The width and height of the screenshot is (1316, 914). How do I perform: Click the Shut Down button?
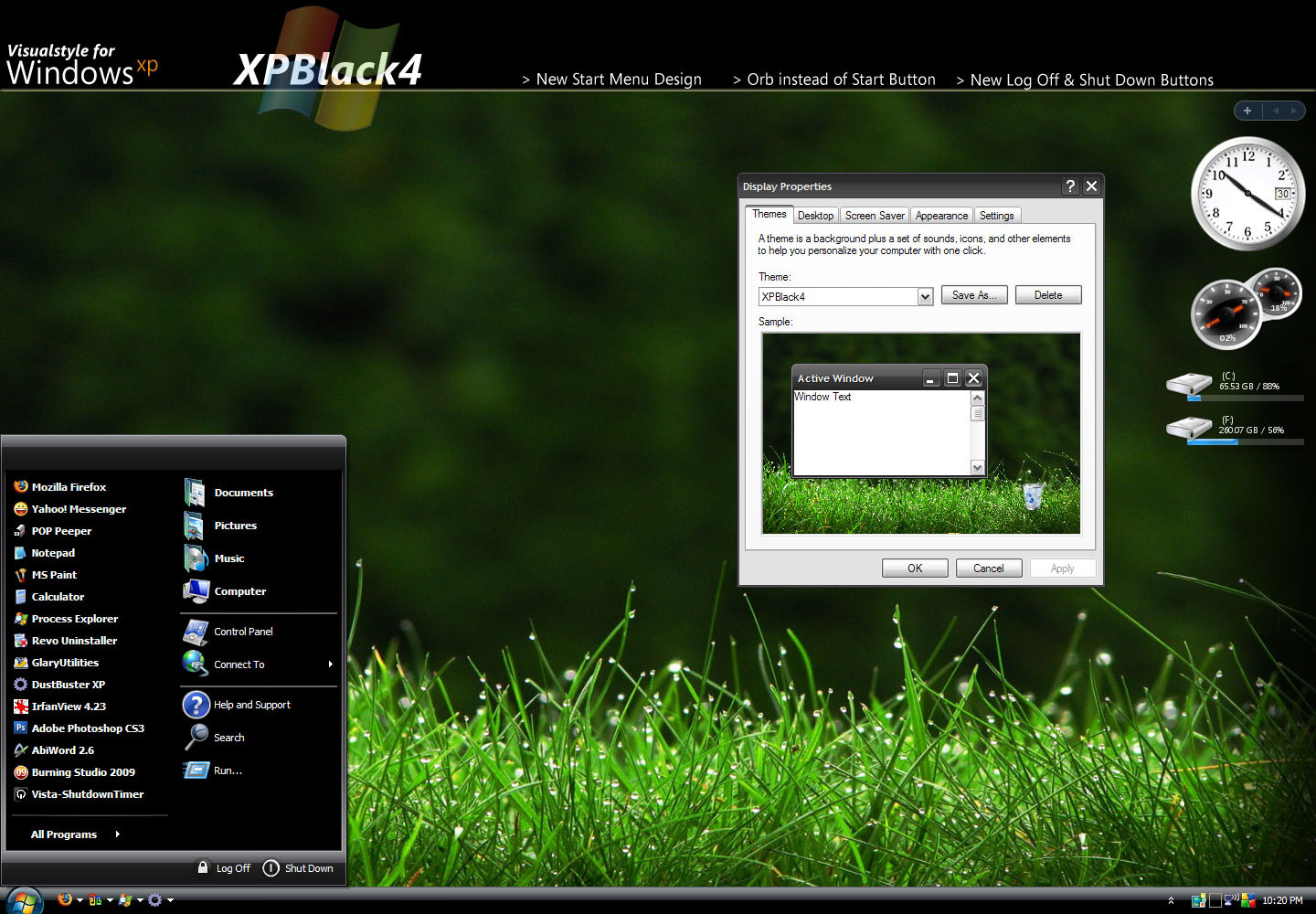(298, 868)
